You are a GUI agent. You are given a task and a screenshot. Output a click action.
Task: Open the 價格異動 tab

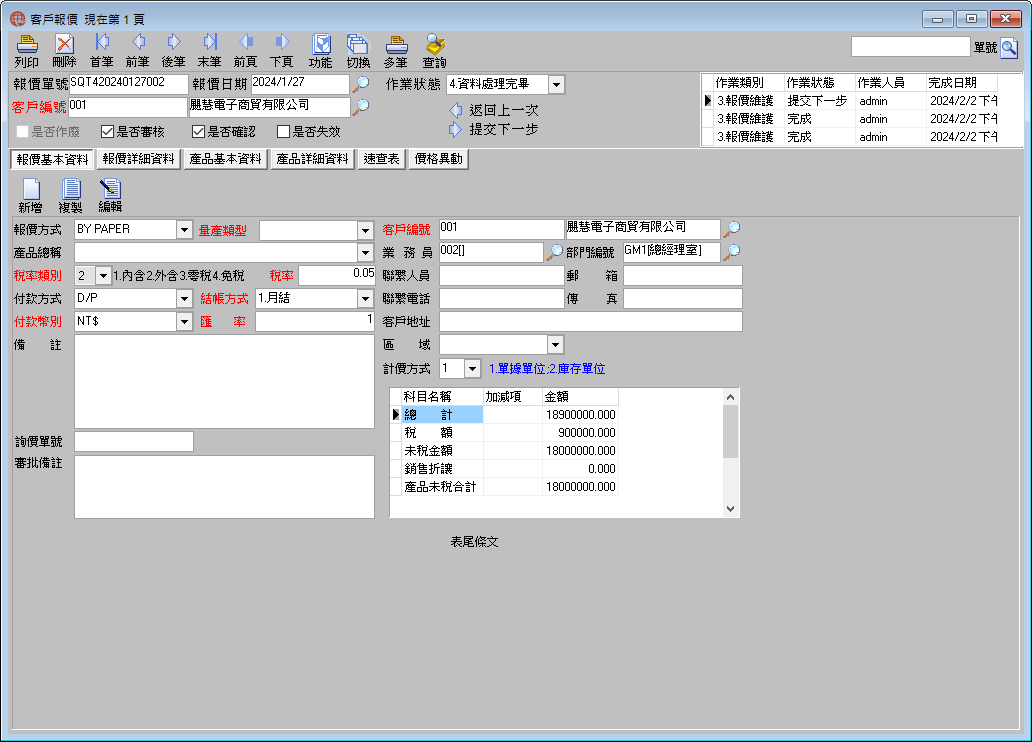438,159
